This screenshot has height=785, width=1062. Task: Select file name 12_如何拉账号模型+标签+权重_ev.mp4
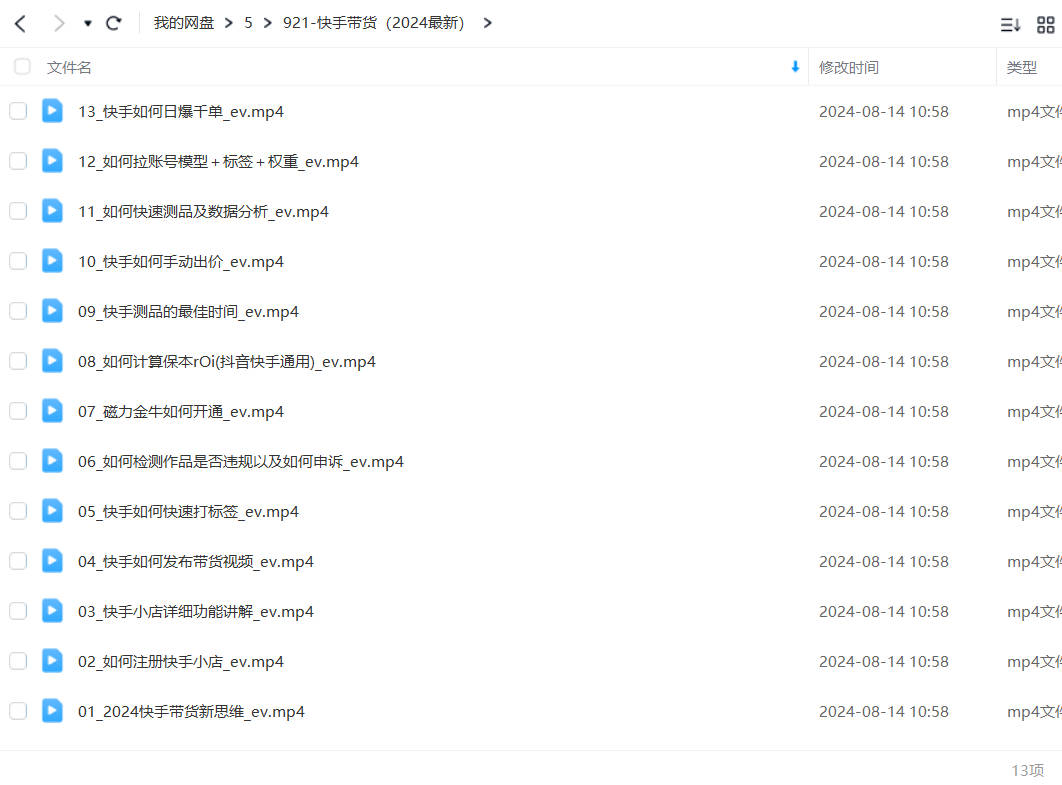(x=218, y=162)
